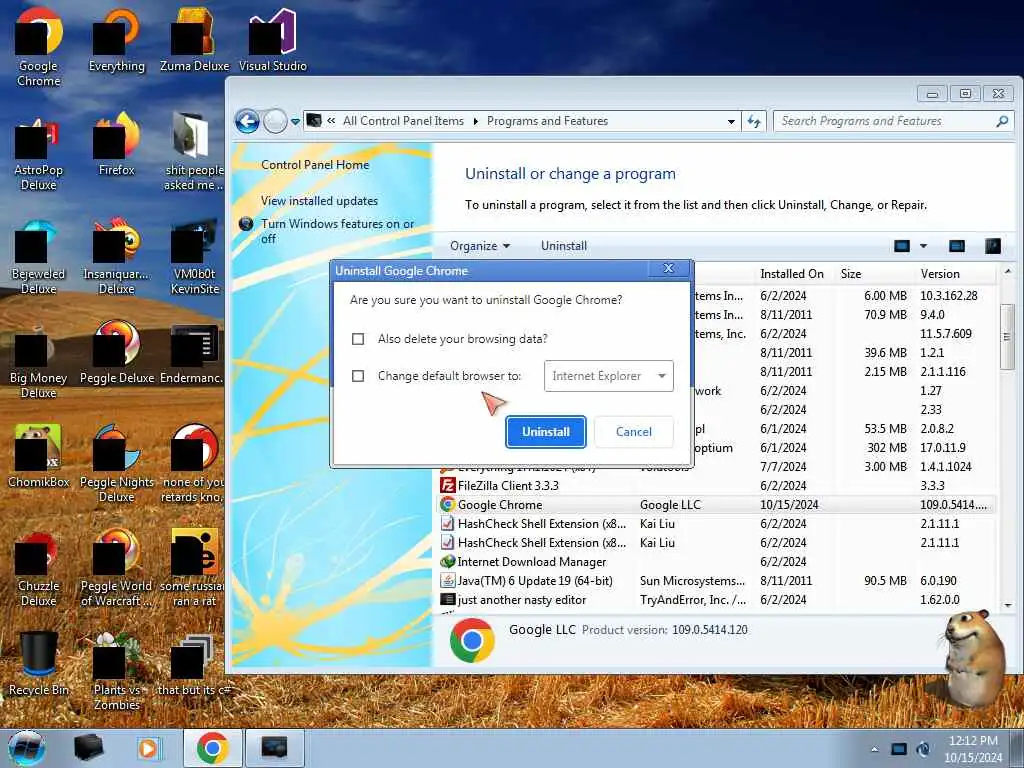Click the Back arrow in Control Panel
The width and height of the screenshot is (1024, 768).
coord(248,121)
